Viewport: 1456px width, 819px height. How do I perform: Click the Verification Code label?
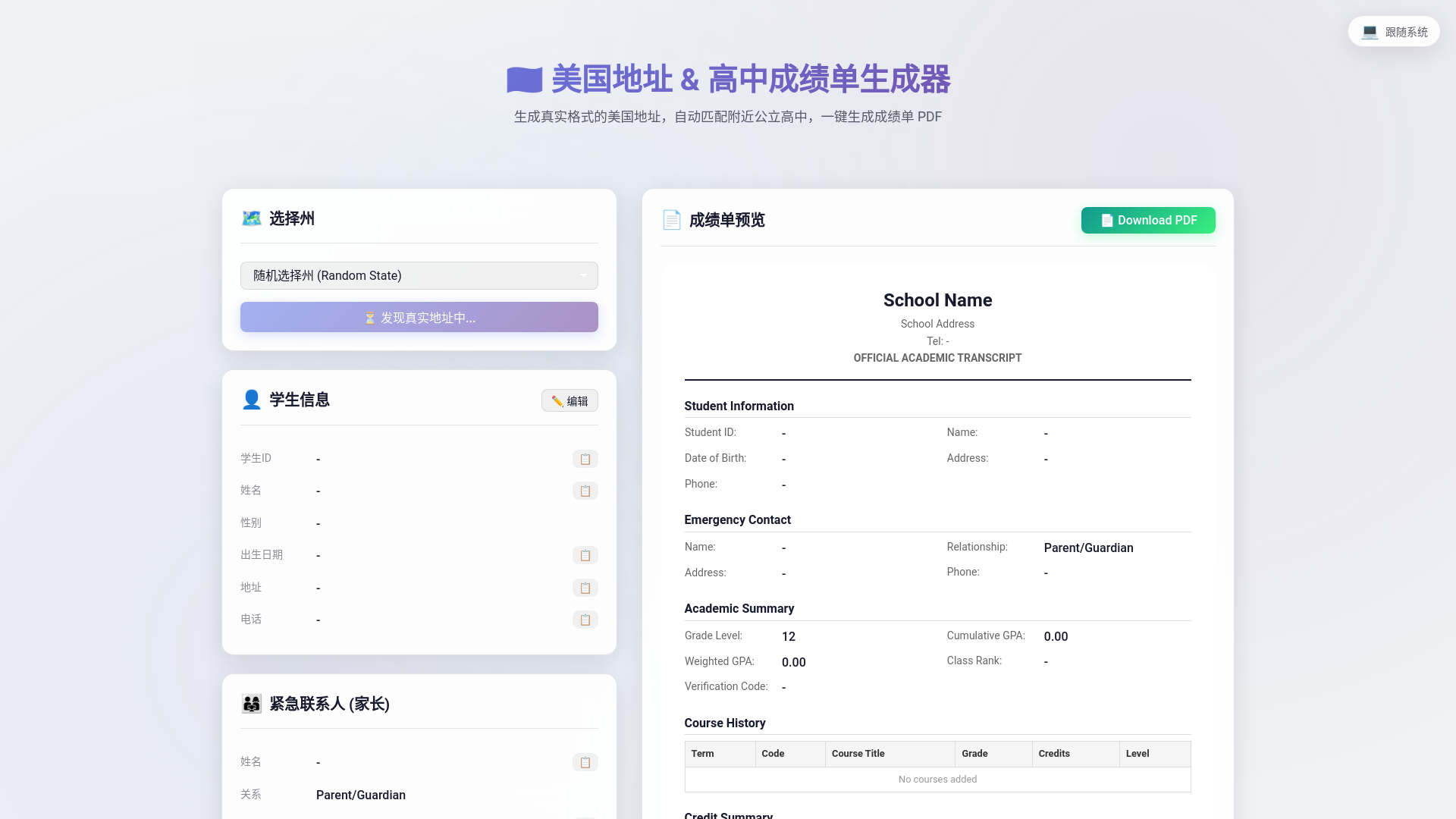[x=726, y=686]
